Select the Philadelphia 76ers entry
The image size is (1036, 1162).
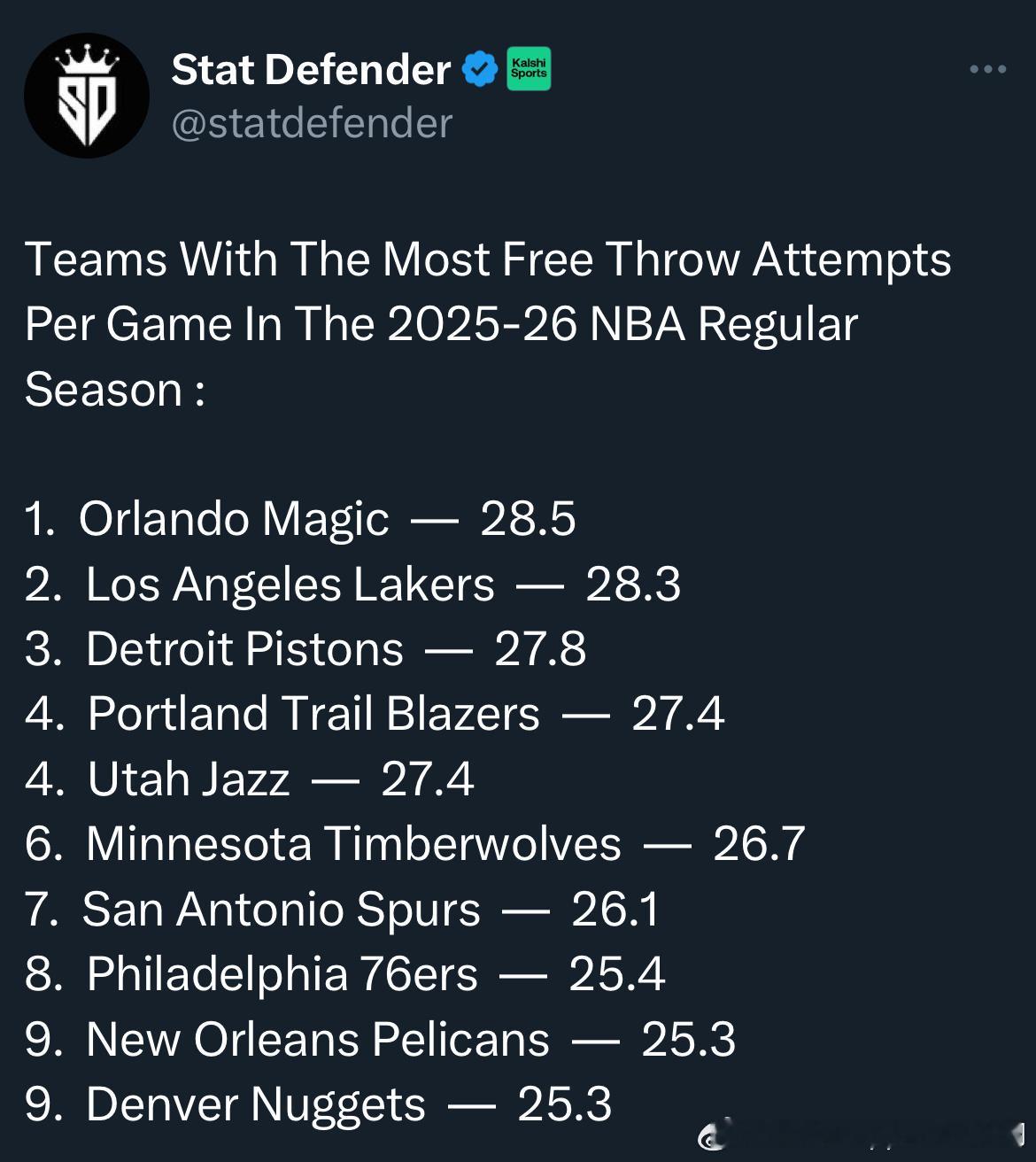282,973
